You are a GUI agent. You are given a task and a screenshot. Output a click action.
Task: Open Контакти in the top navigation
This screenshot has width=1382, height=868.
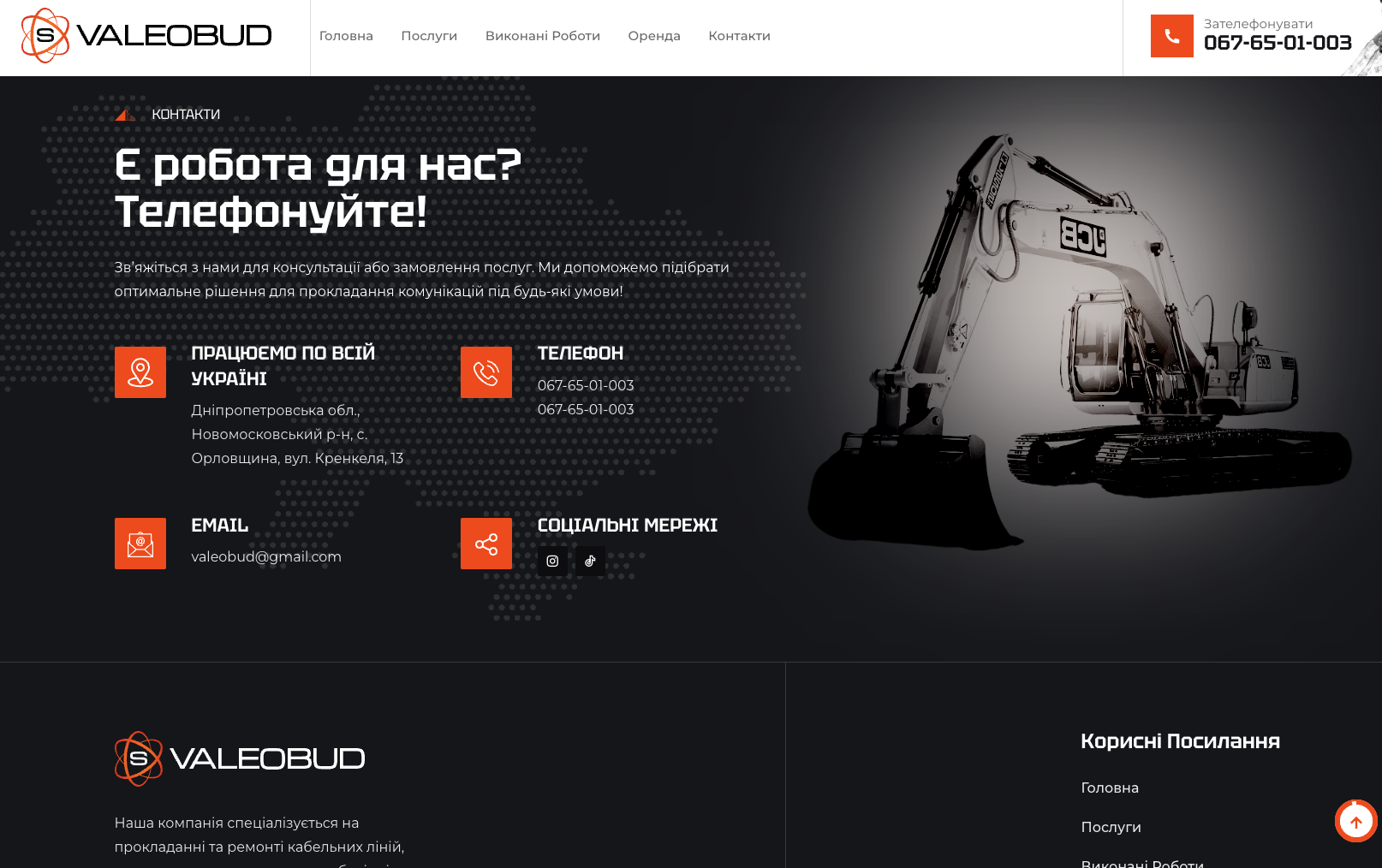tap(739, 36)
